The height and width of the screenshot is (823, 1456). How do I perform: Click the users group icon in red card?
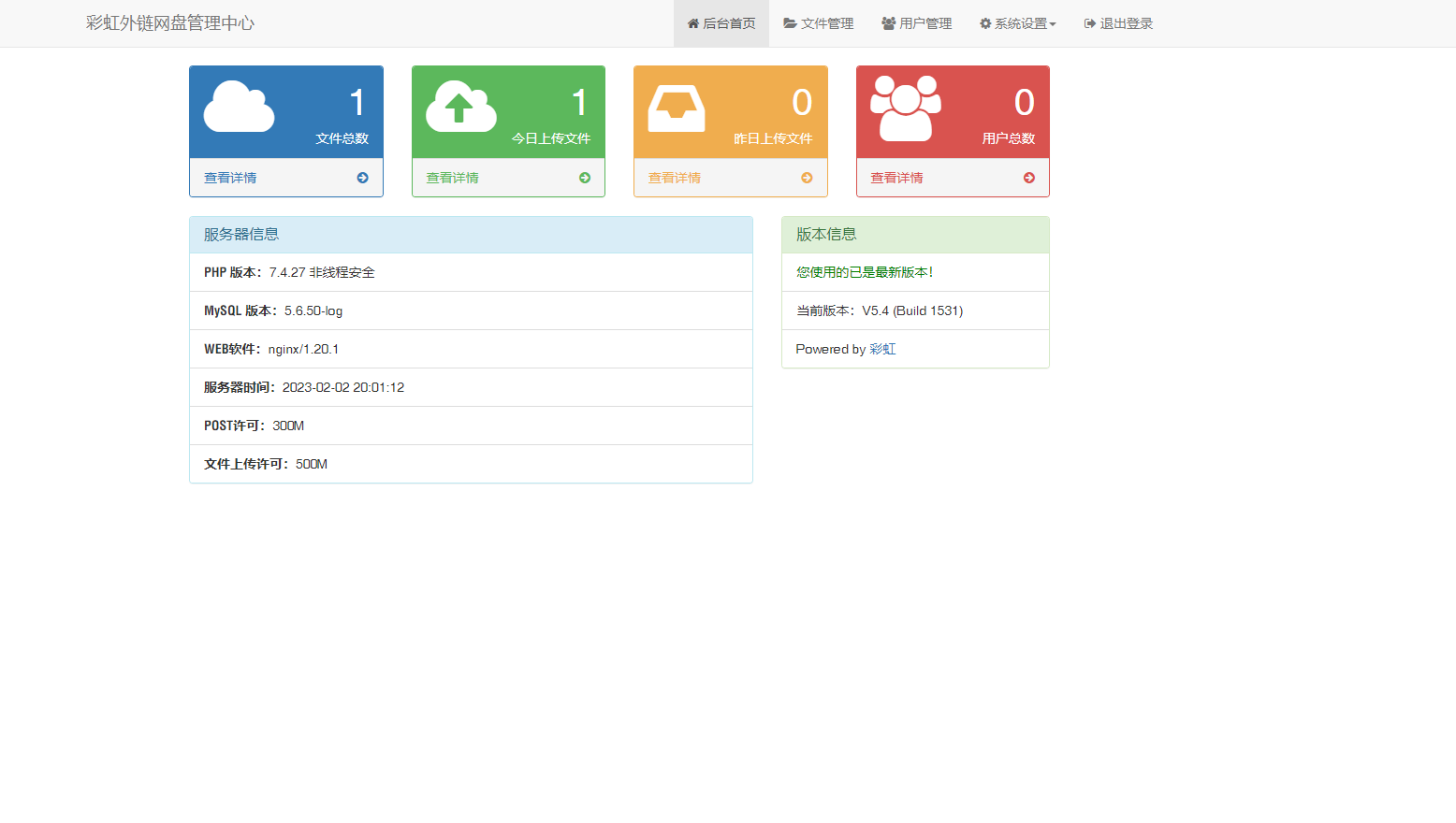pos(905,108)
